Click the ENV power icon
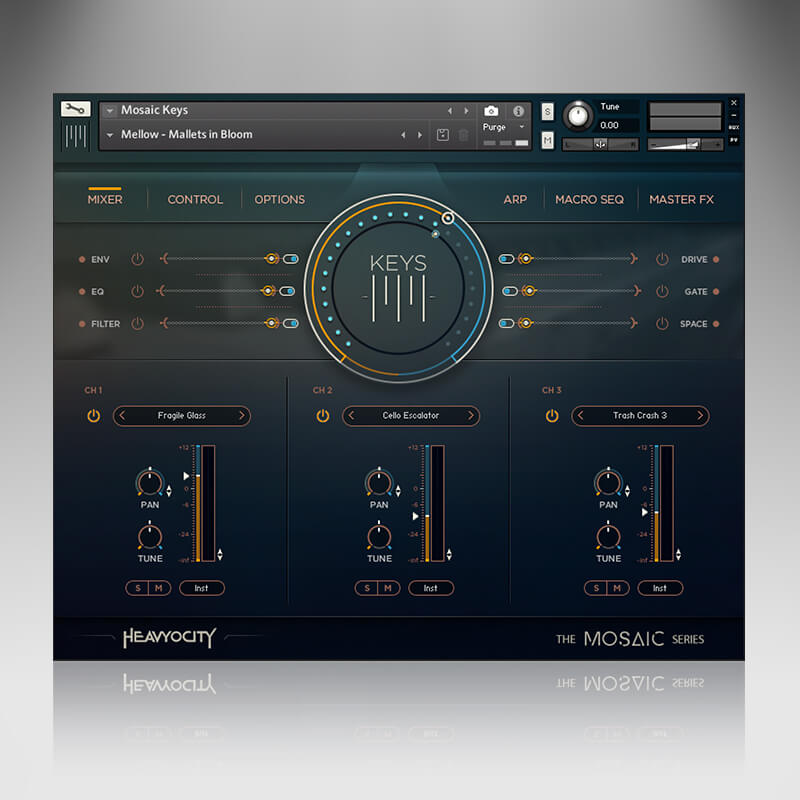This screenshot has width=800, height=800. (x=136, y=259)
